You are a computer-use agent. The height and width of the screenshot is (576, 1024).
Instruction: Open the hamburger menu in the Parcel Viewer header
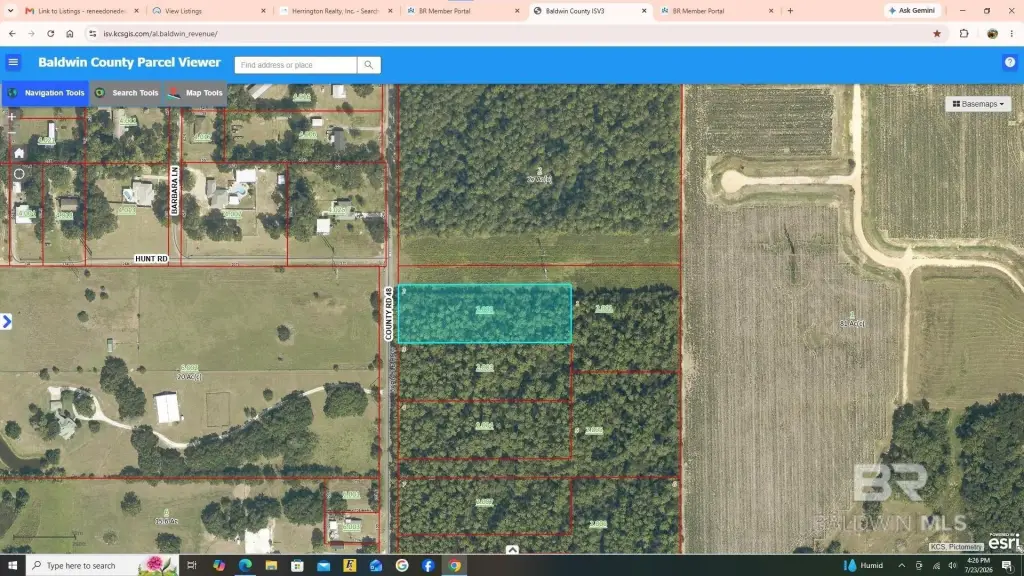click(13, 63)
